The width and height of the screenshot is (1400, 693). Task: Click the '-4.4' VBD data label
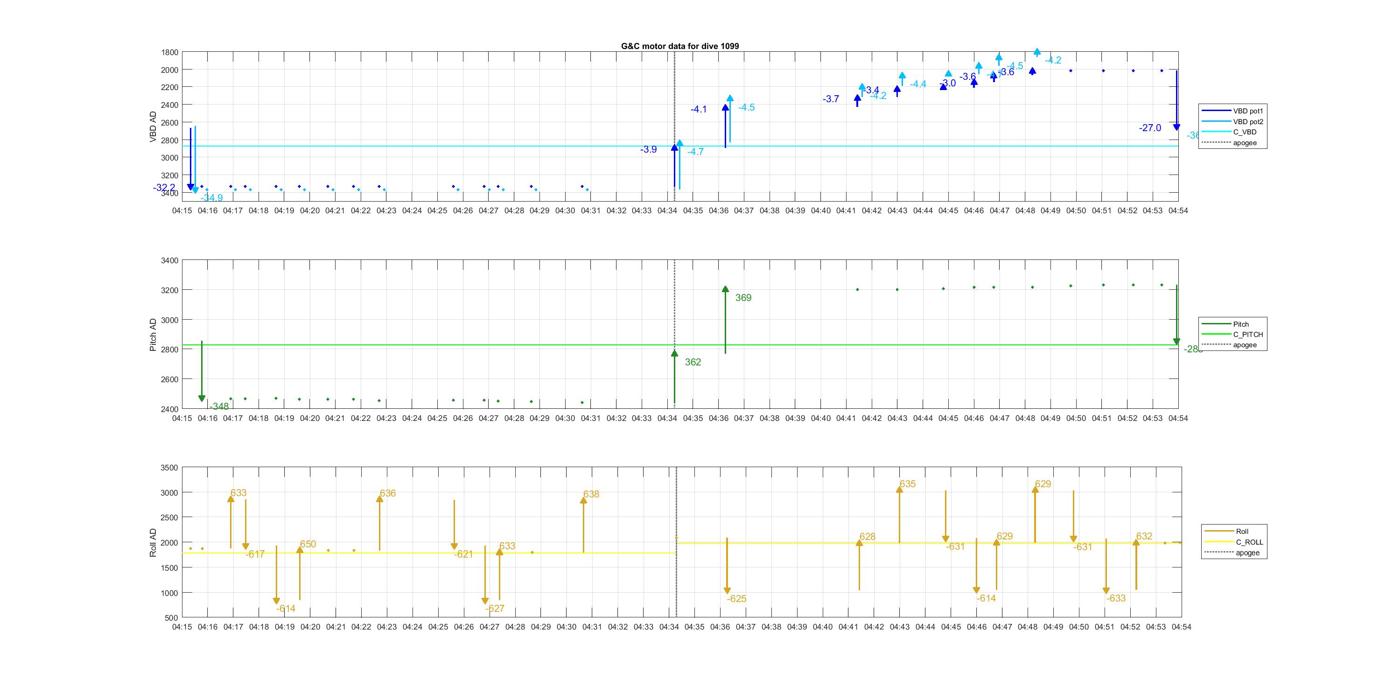tap(918, 84)
